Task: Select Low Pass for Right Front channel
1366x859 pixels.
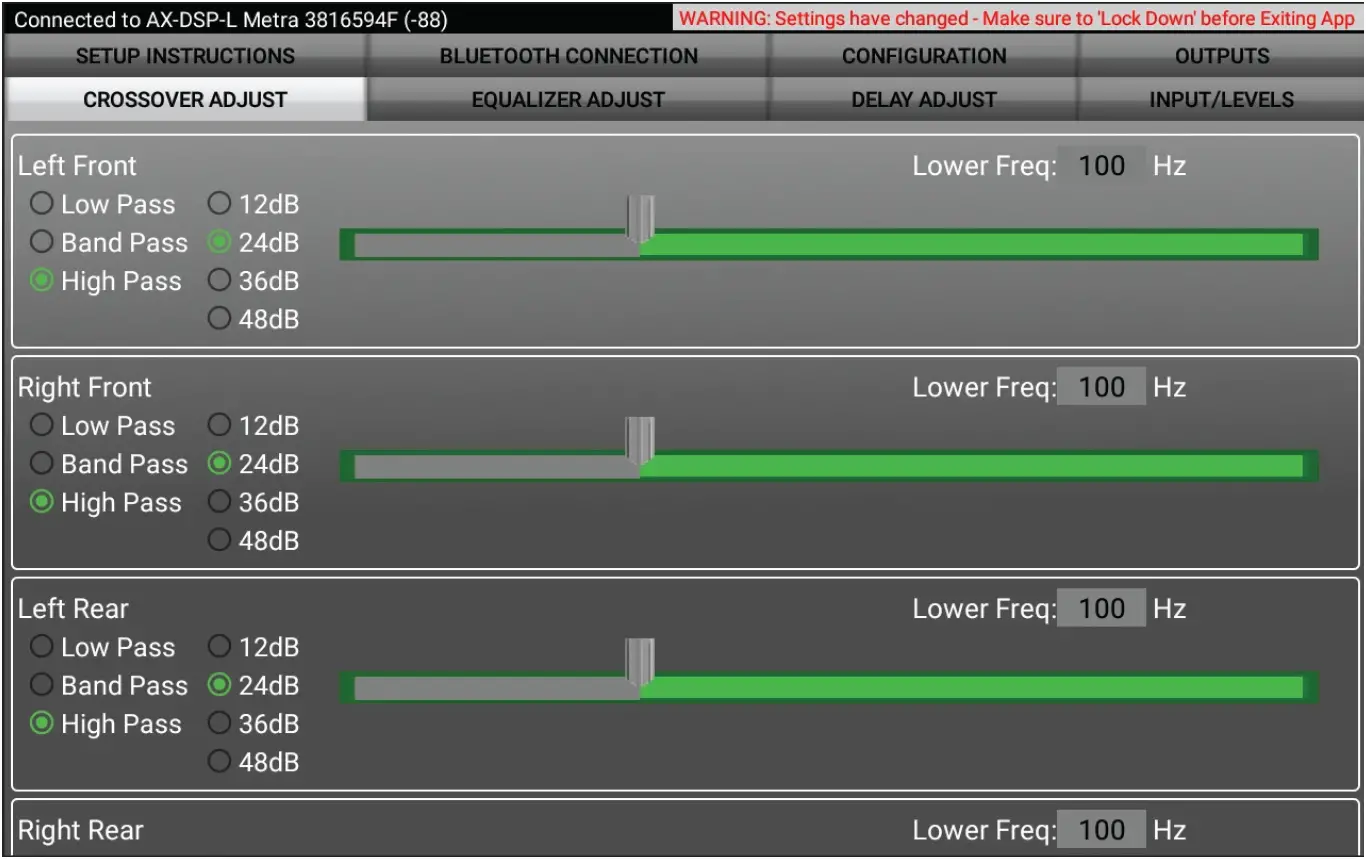Action: (41, 425)
